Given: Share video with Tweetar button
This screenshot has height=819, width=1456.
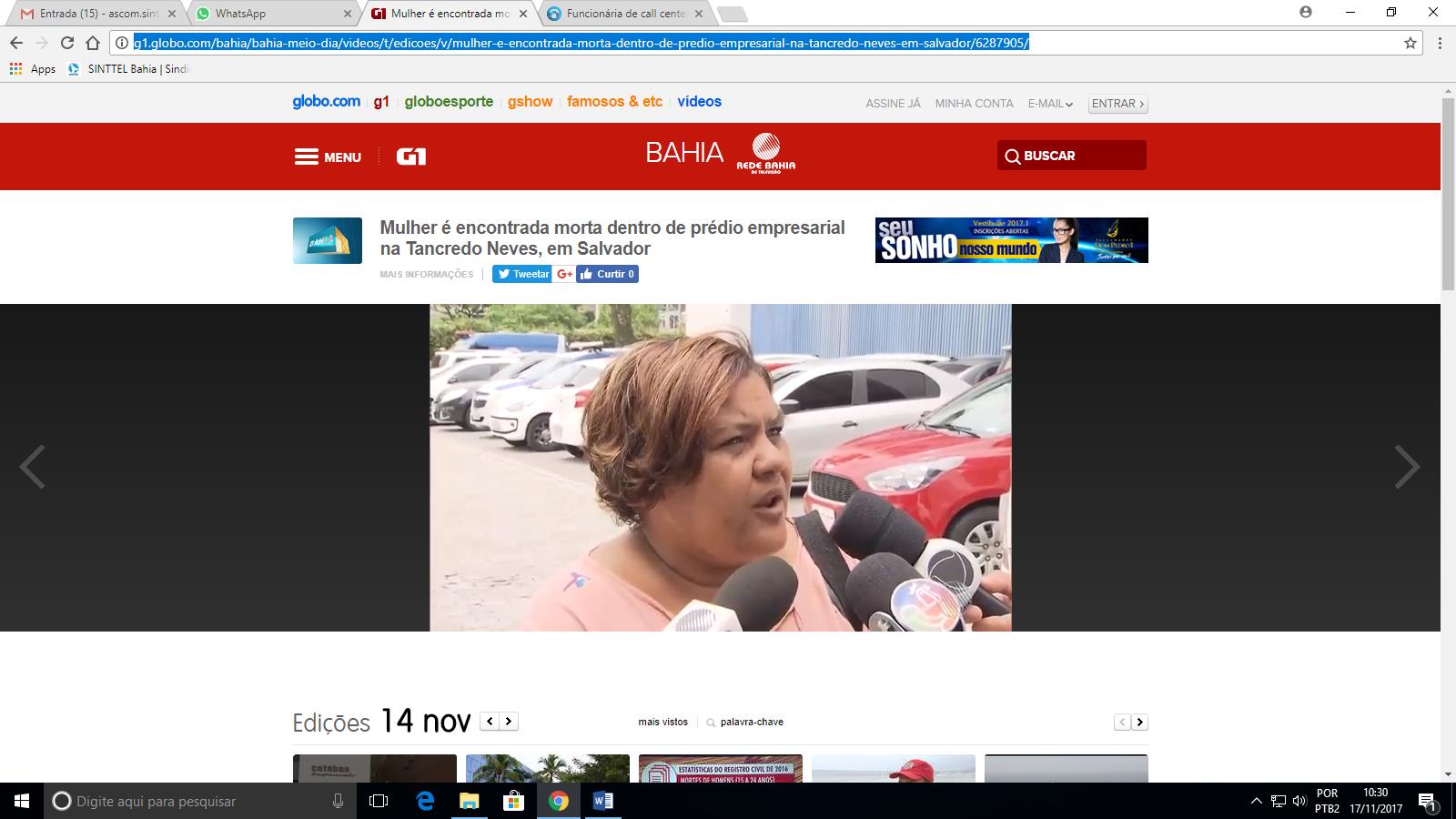Looking at the screenshot, I should click(x=522, y=274).
